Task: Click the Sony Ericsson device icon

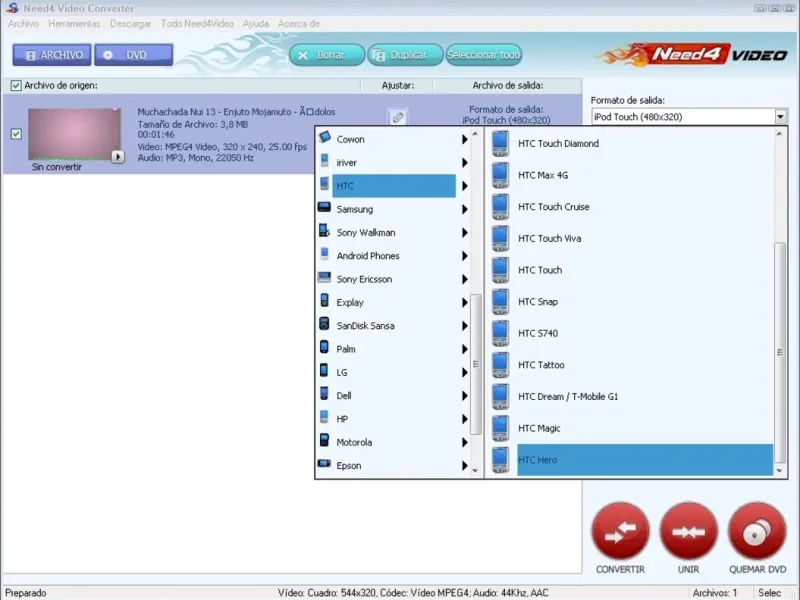Action: (x=324, y=278)
